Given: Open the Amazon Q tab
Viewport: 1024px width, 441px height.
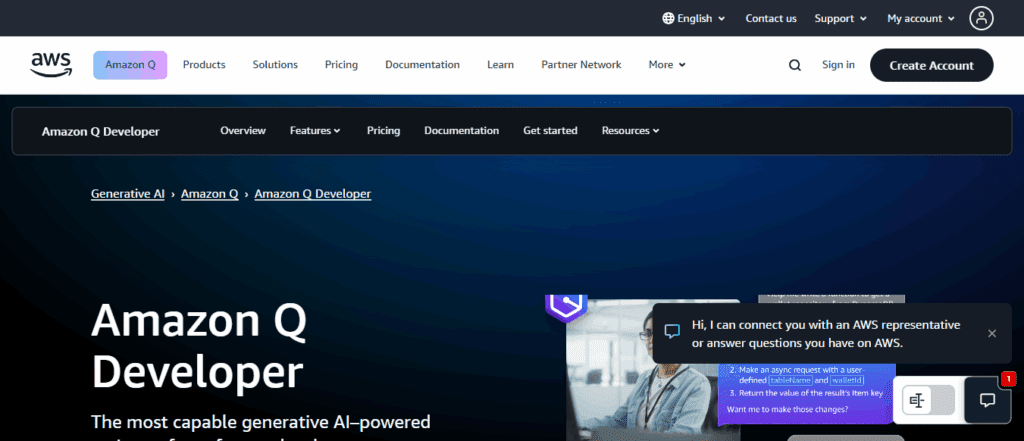Looking at the screenshot, I should 130,65.
